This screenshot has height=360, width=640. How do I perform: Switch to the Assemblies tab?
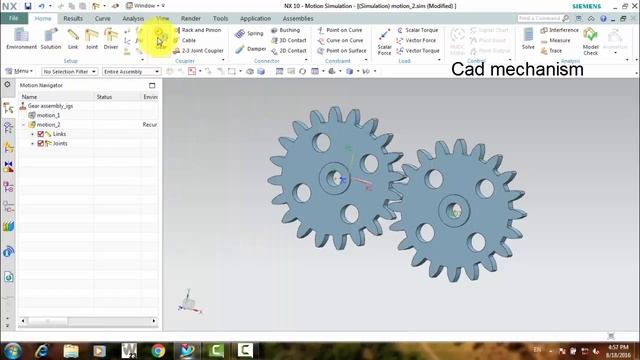(x=298, y=18)
